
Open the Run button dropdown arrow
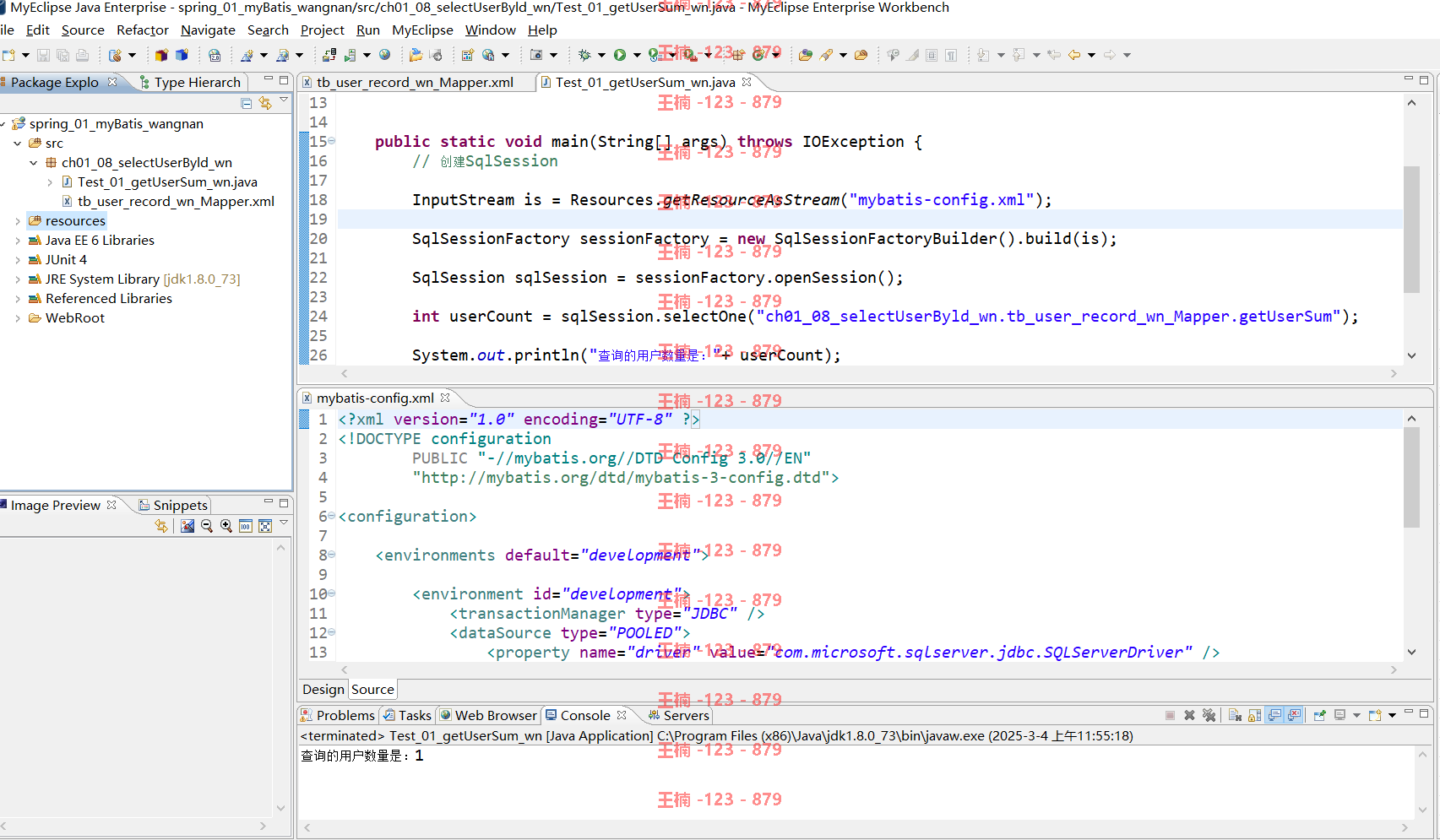(637, 55)
